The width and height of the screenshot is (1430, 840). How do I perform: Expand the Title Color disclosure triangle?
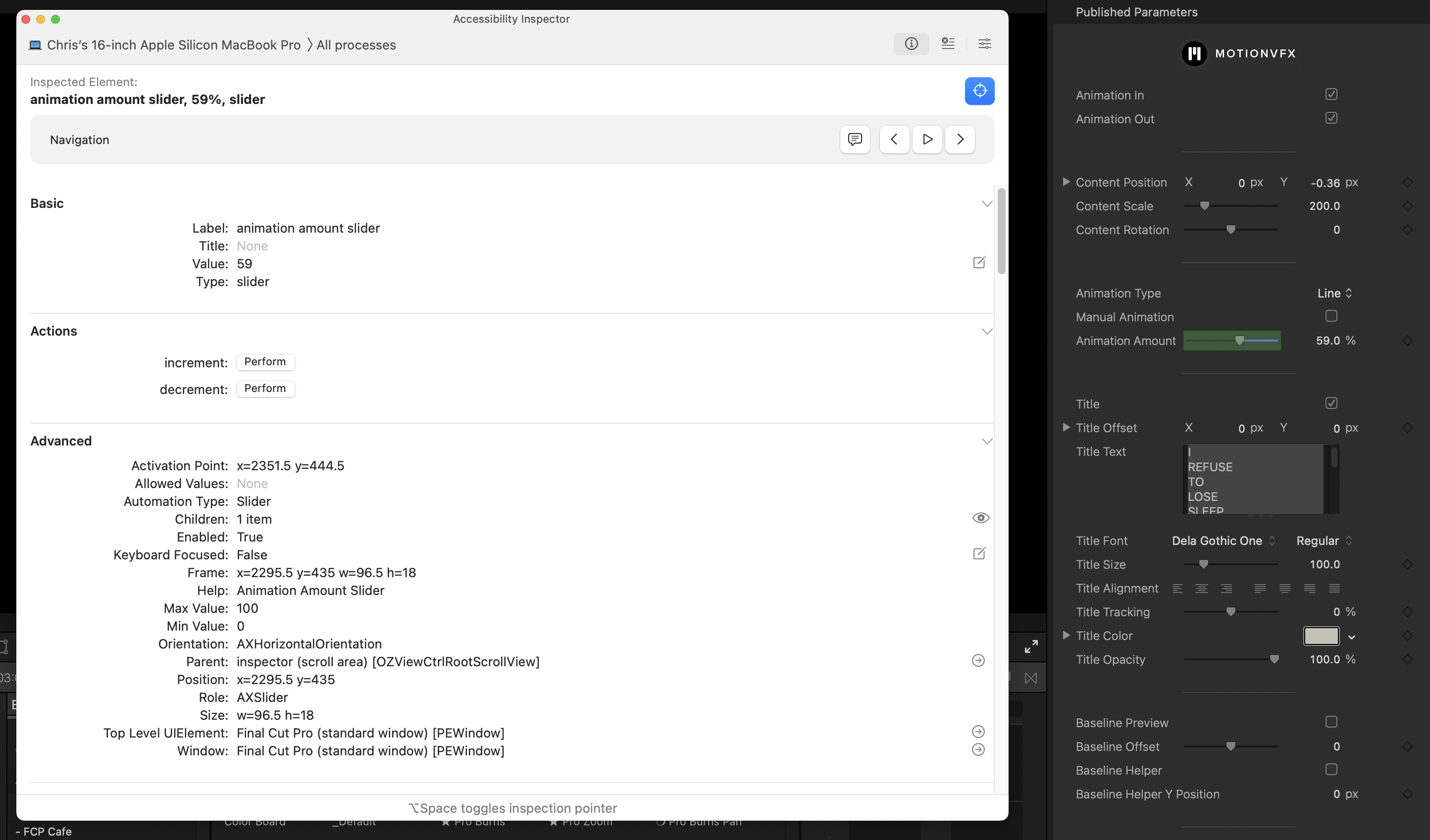1066,635
